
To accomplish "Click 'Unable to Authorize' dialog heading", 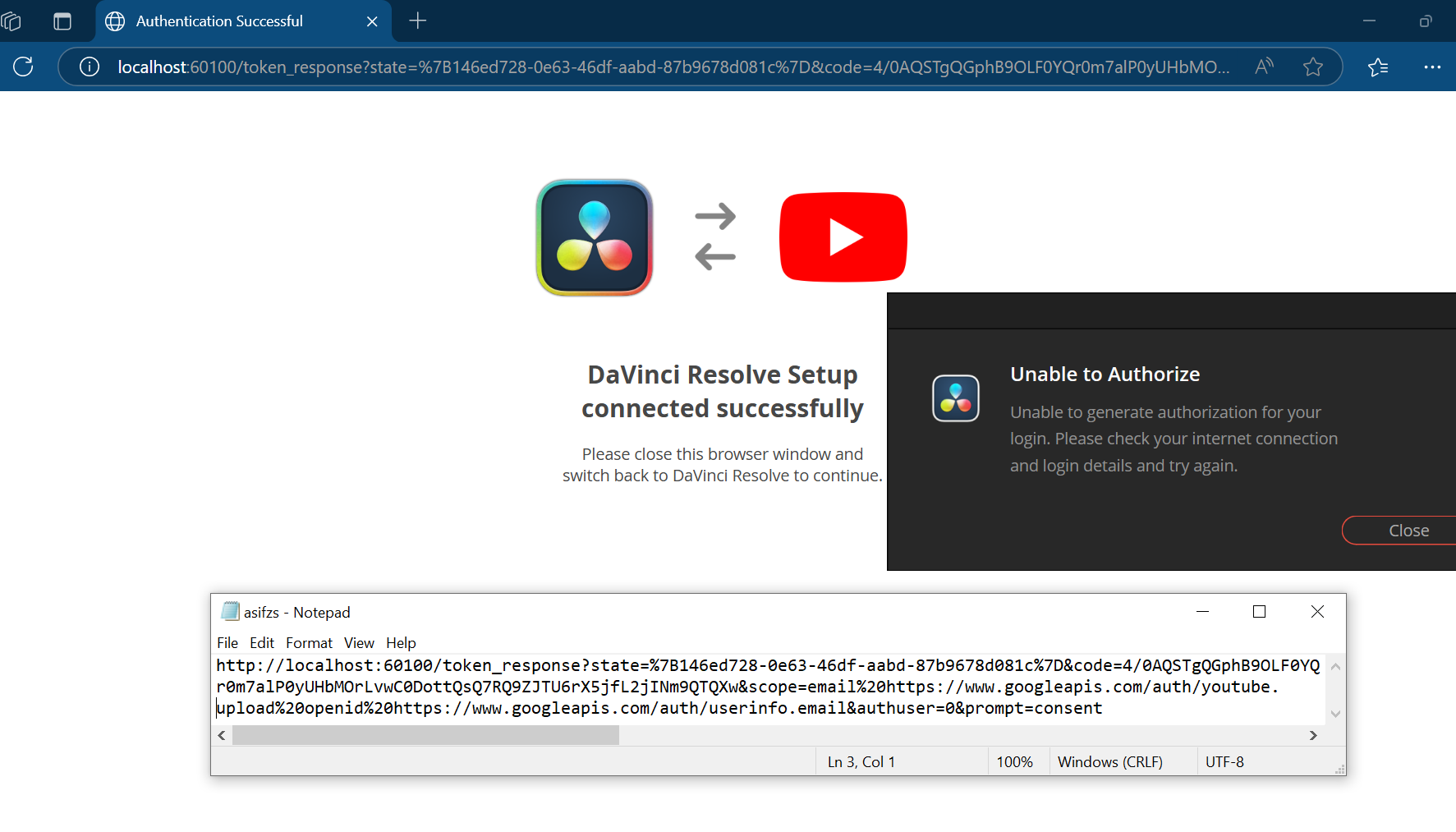I will [x=1105, y=374].
